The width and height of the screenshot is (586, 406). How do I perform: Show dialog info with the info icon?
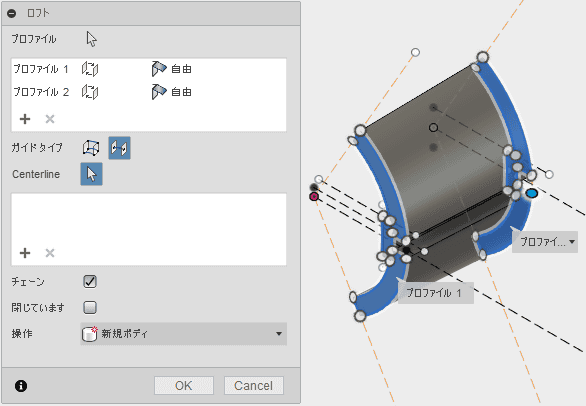pyautogui.click(x=21, y=385)
